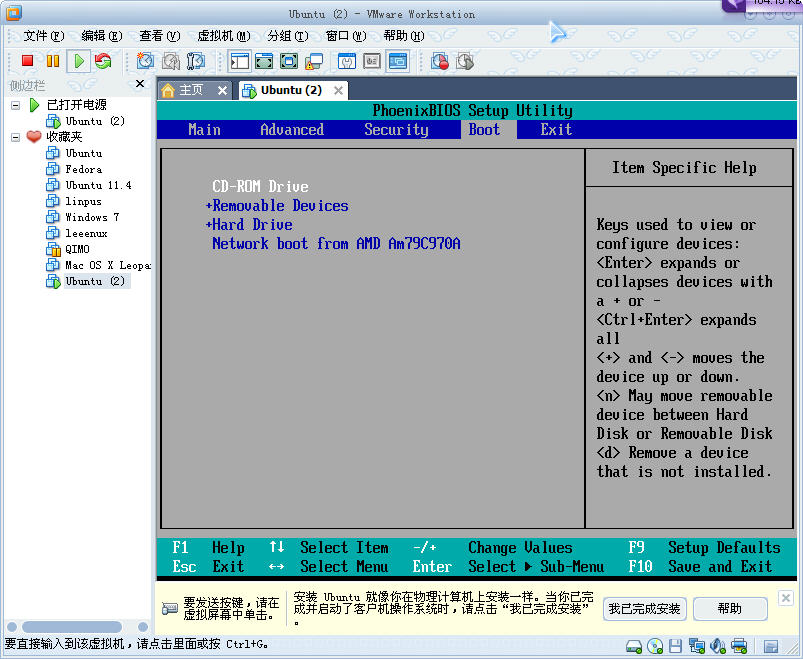
Task: Open the 文件(F) menu
Action: point(44,36)
